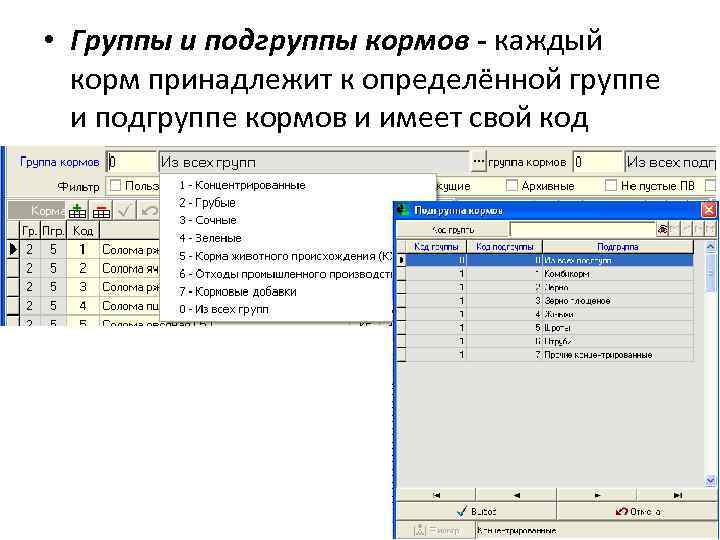Image resolution: width=720 pixels, height=540 pixels.
Task: Click the search eye icon in Подгруппа кормов dialog
Action: (662, 229)
